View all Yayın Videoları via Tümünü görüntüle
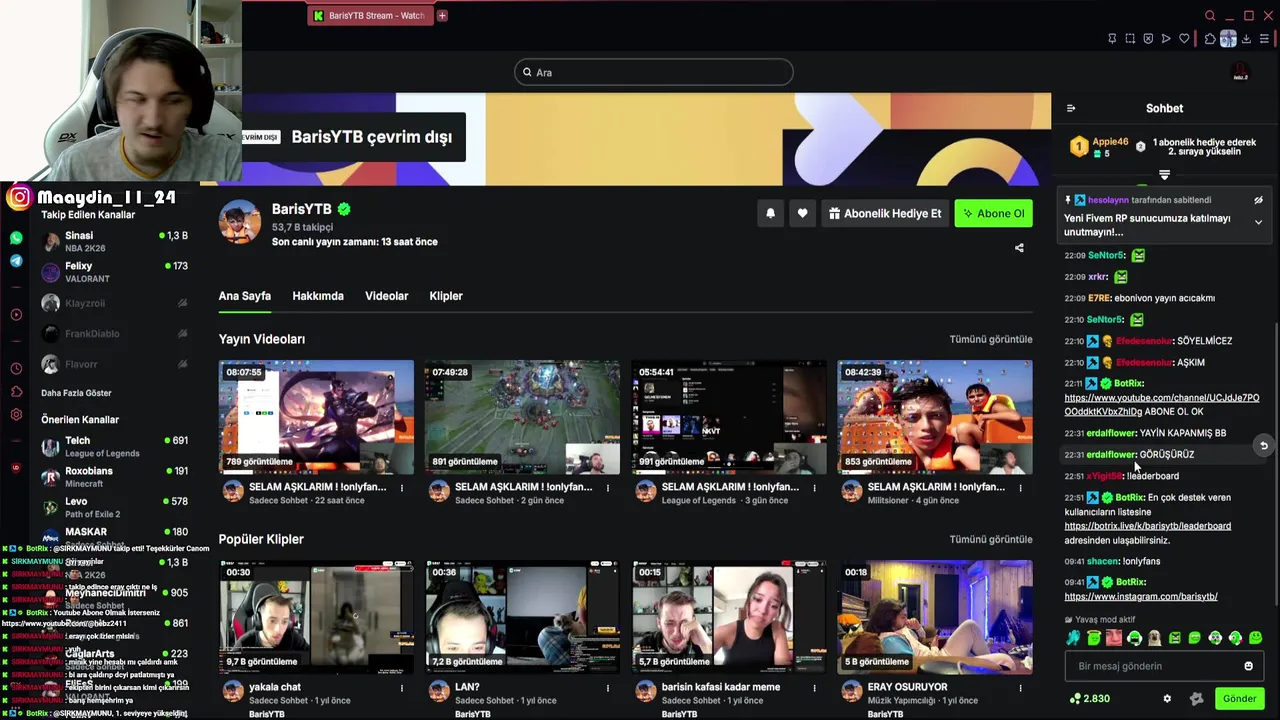1280x720 pixels. pyautogui.click(x=990, y=339)
